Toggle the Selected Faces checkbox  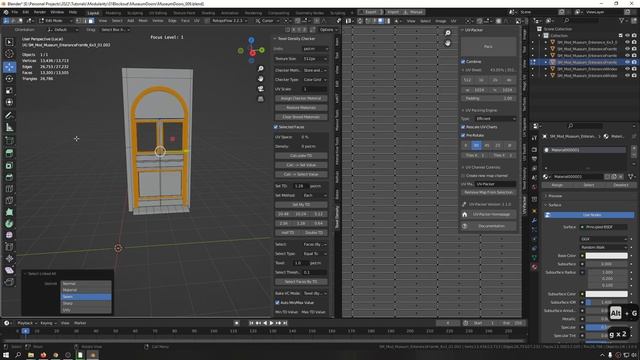click(x=276, y=127)
